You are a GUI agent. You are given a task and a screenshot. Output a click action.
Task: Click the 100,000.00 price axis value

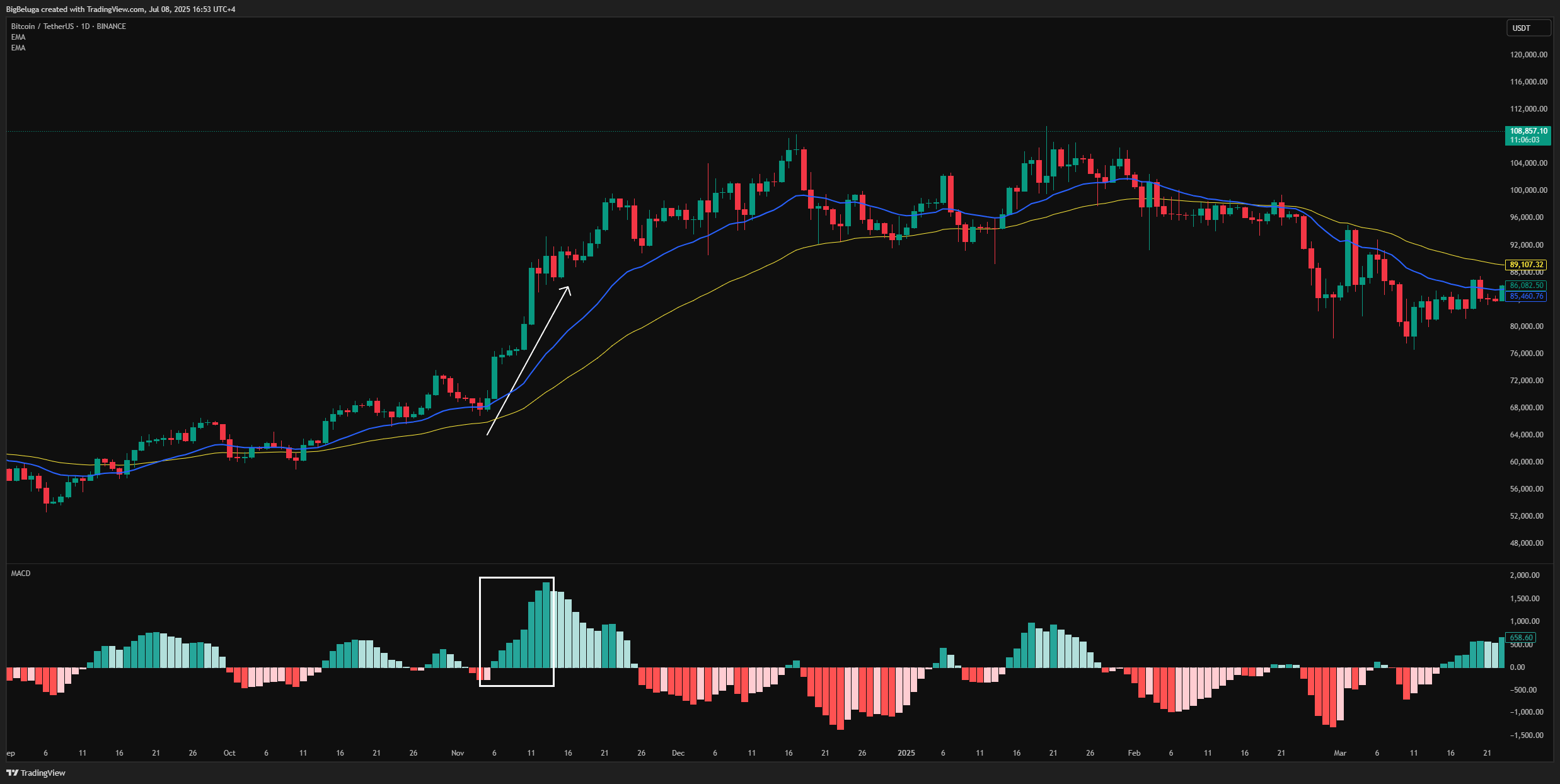(x=1528, y=190)
